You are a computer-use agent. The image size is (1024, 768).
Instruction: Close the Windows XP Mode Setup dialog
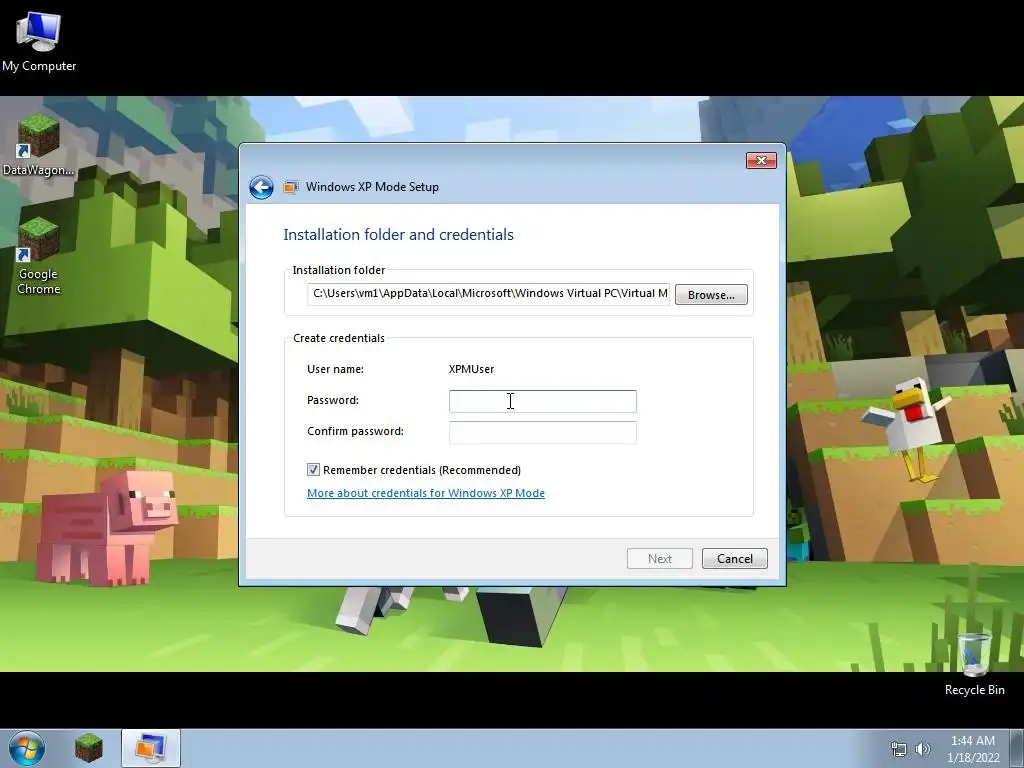point(761,161)
